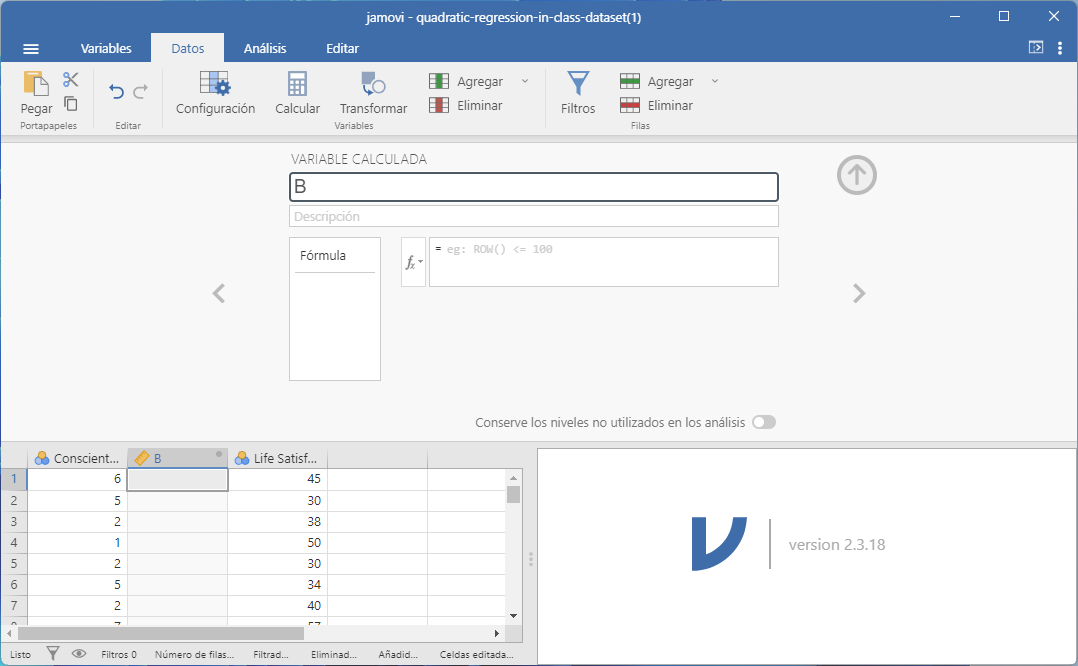Click the formula input field
The height and width of the screenshot is (666, 1078).
603,262
